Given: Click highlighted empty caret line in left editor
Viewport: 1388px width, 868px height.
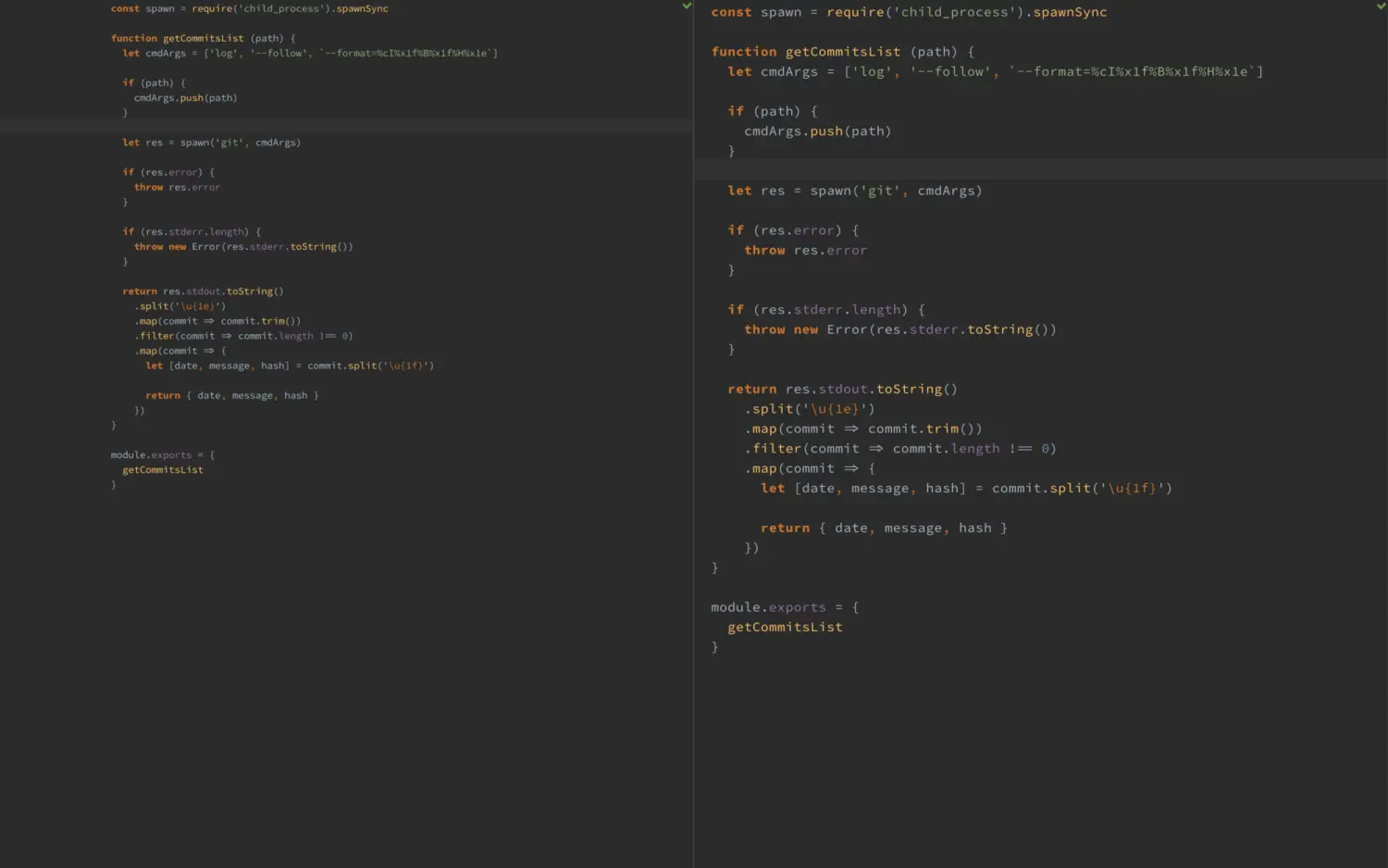Looking at the screenshot, I should point(346,127).
